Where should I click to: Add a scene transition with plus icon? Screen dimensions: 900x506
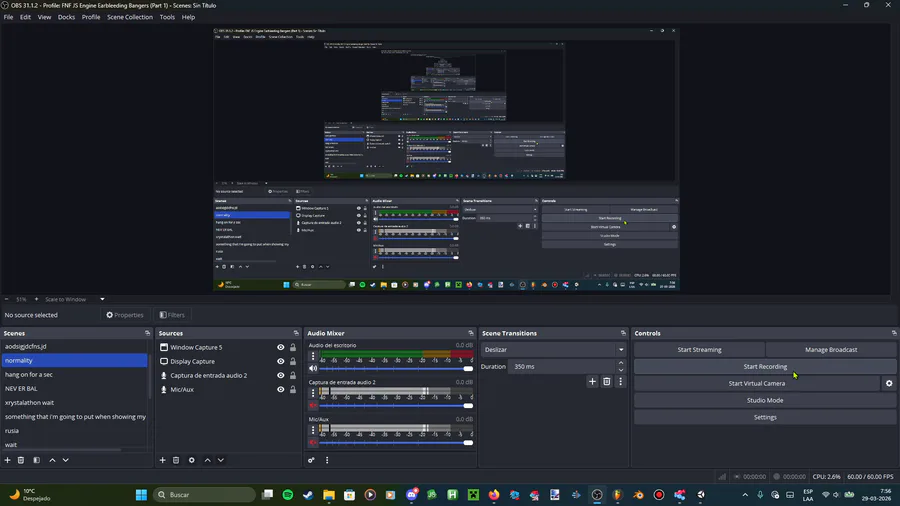pos(592,382)
